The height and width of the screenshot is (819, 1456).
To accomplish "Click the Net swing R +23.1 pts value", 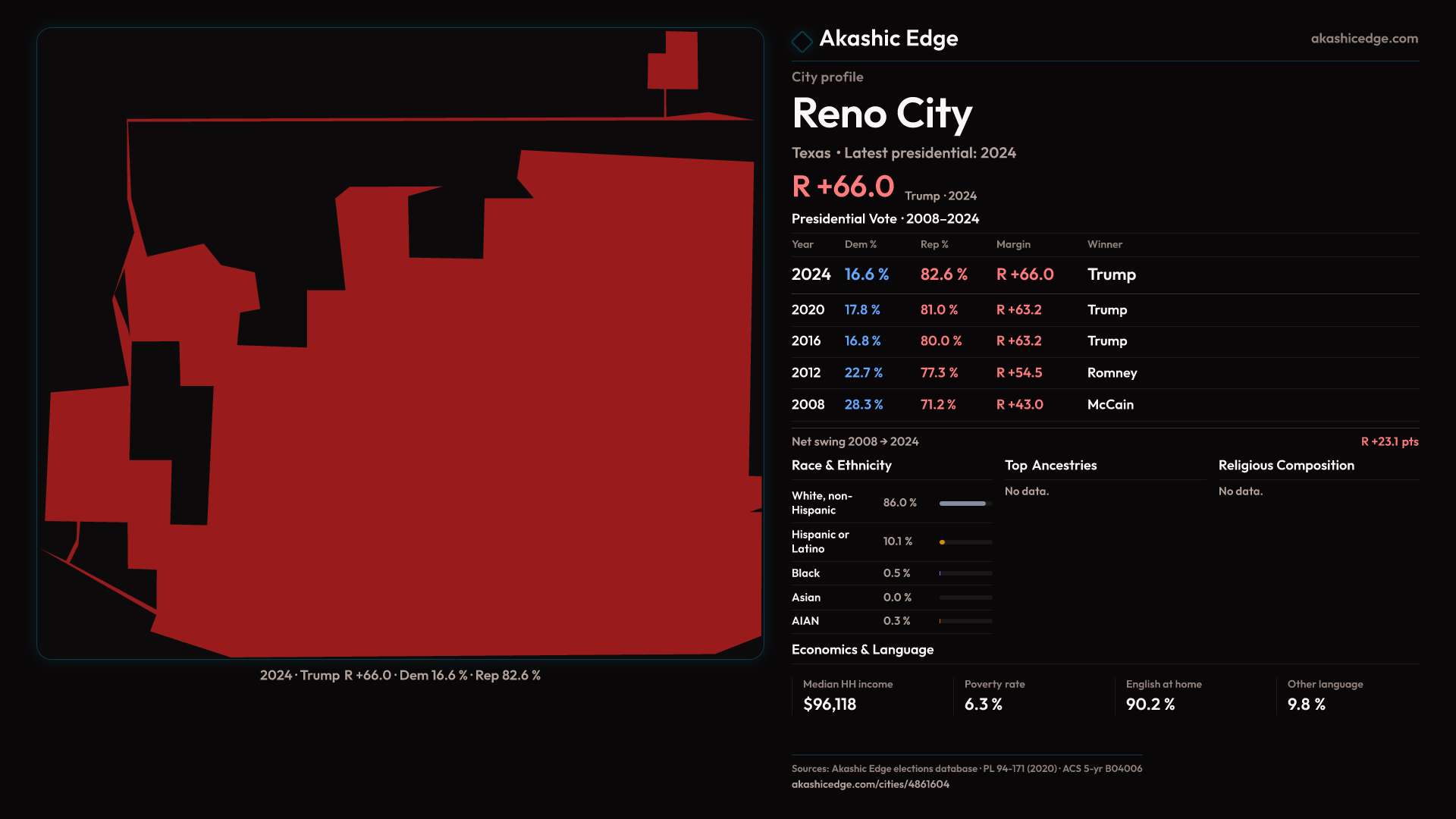I will click(x=1389, y=441).
